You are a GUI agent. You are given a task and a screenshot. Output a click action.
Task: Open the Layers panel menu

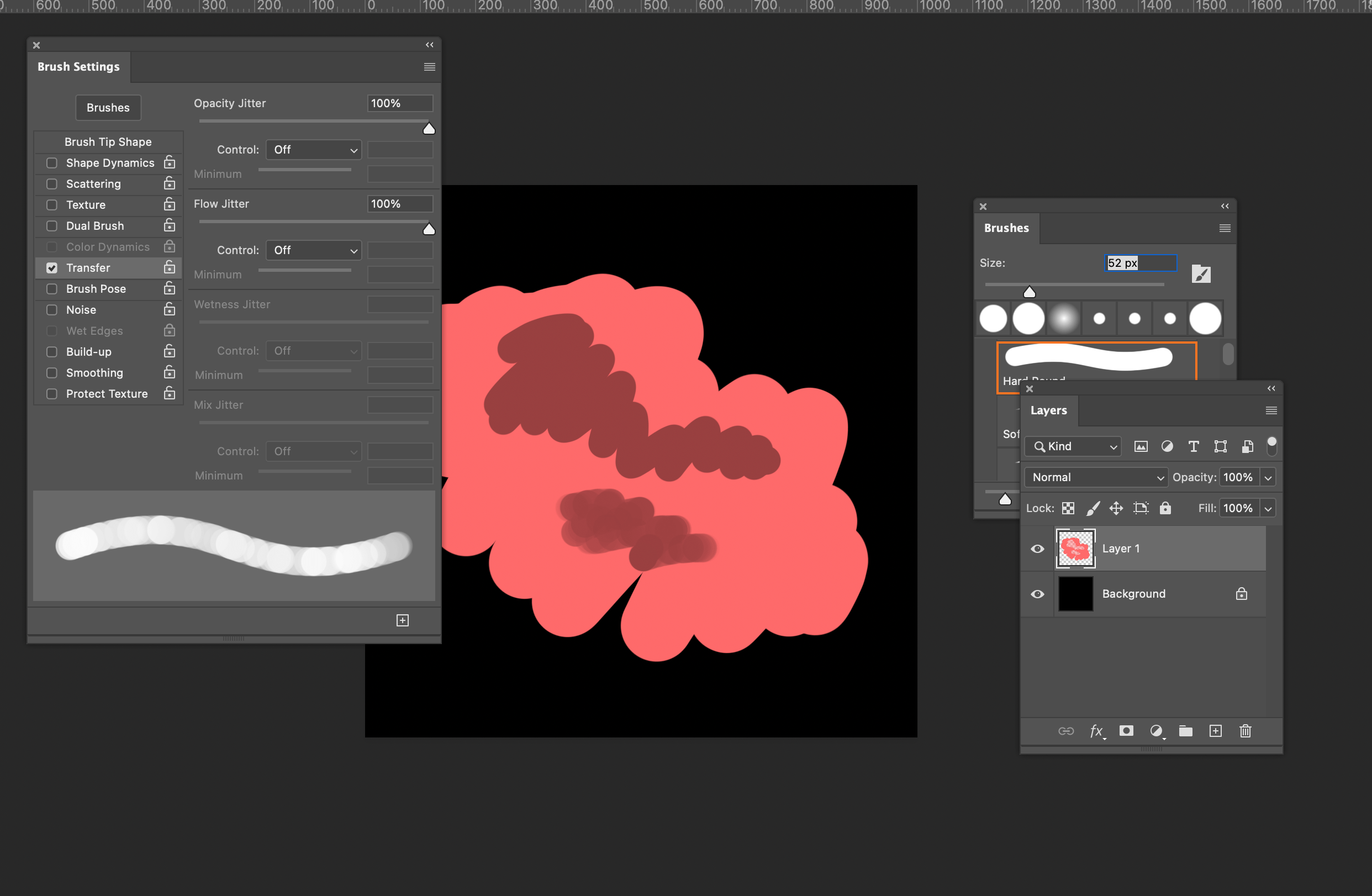[1270, 410]
